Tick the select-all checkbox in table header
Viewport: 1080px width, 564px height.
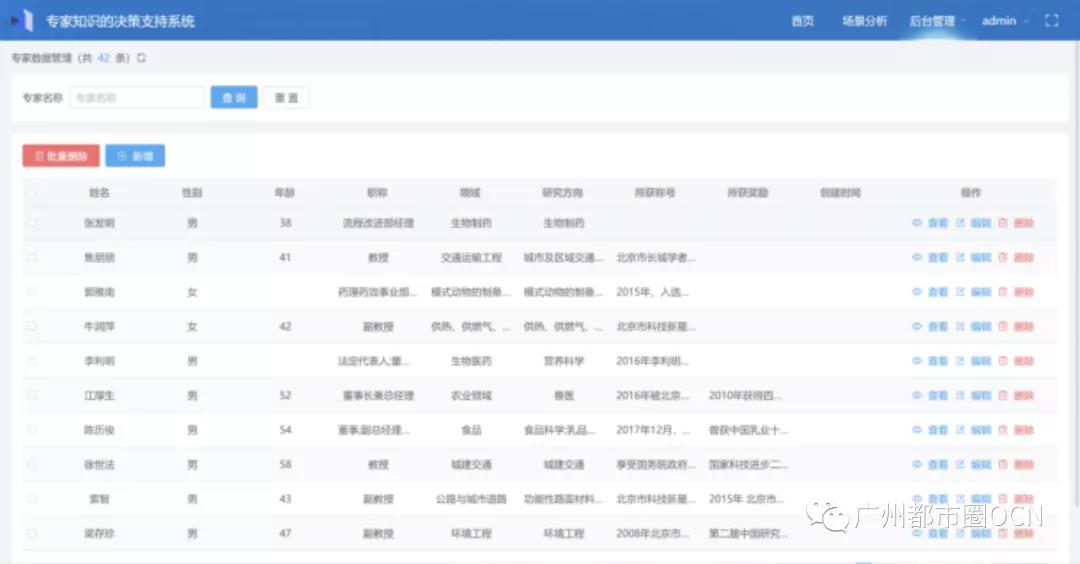click(32, 192)
